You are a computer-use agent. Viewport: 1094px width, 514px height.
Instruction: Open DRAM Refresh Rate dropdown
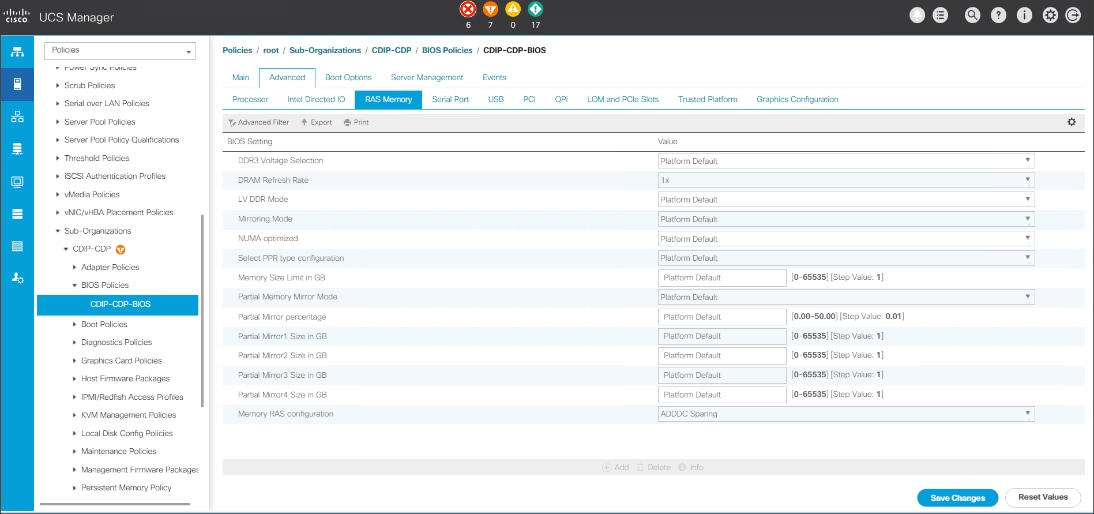coord(846,180)
